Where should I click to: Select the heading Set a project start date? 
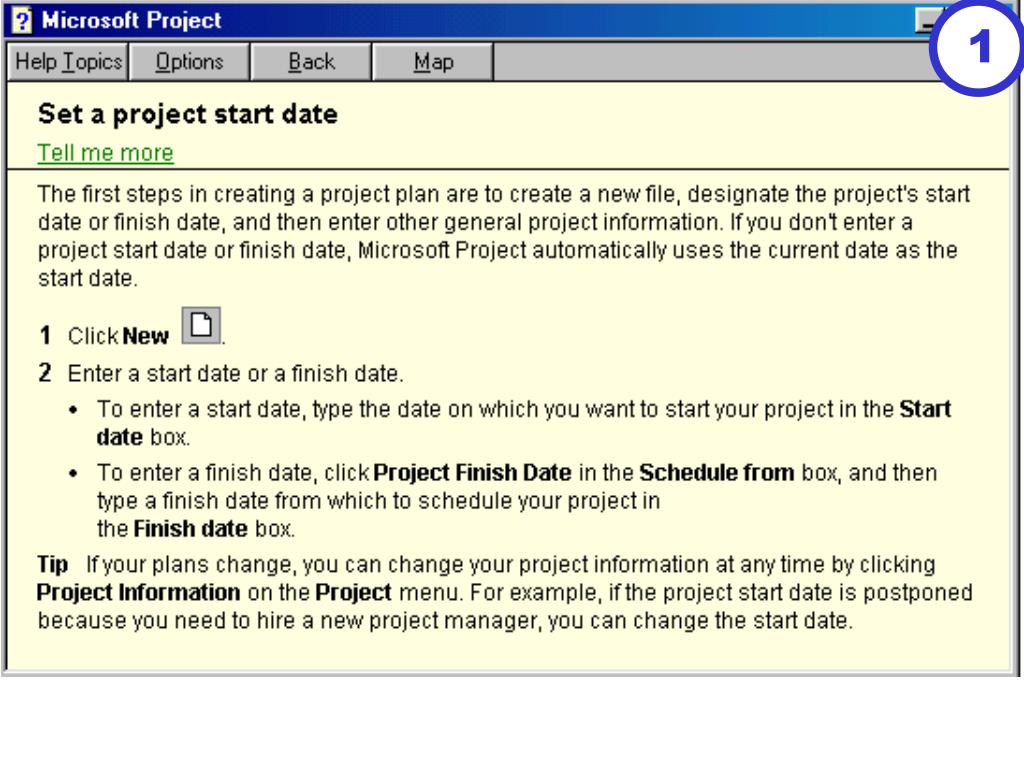tap(187, 114)
